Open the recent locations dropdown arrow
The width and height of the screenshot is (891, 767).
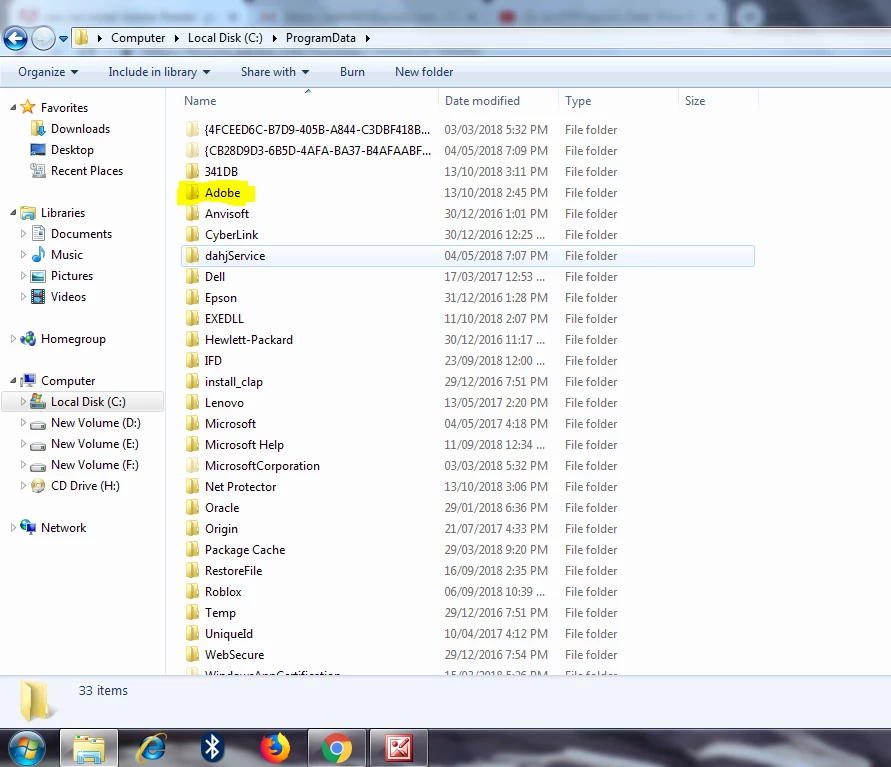63,39
